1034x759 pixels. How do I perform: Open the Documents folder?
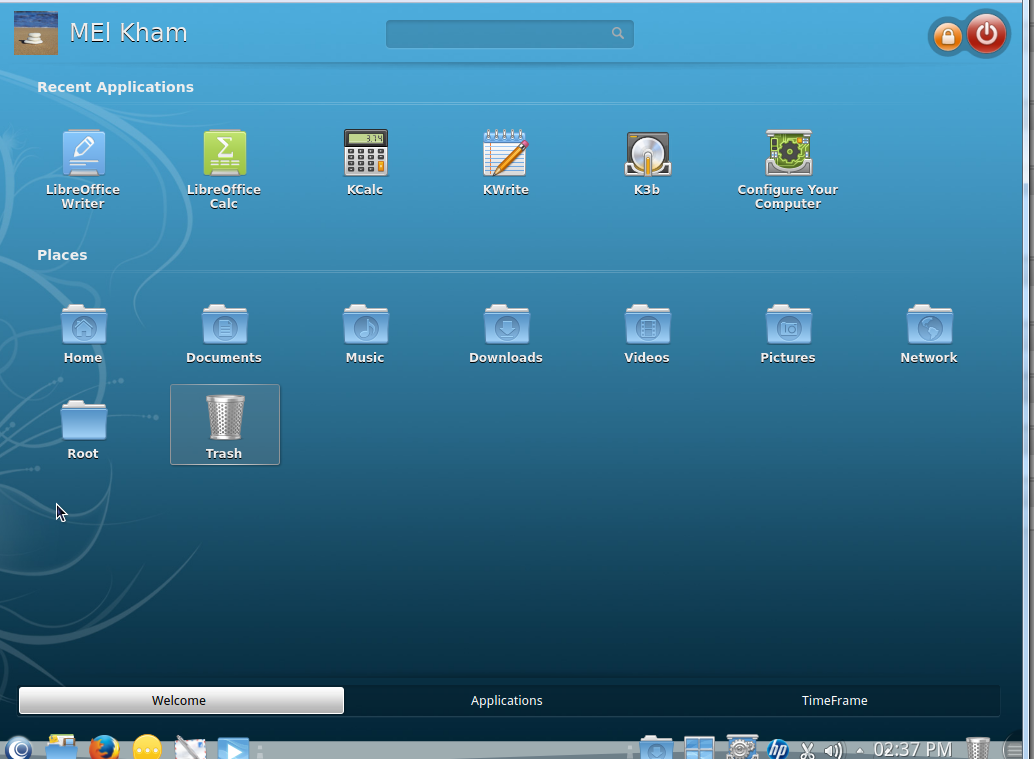click(x=224, y=334)
